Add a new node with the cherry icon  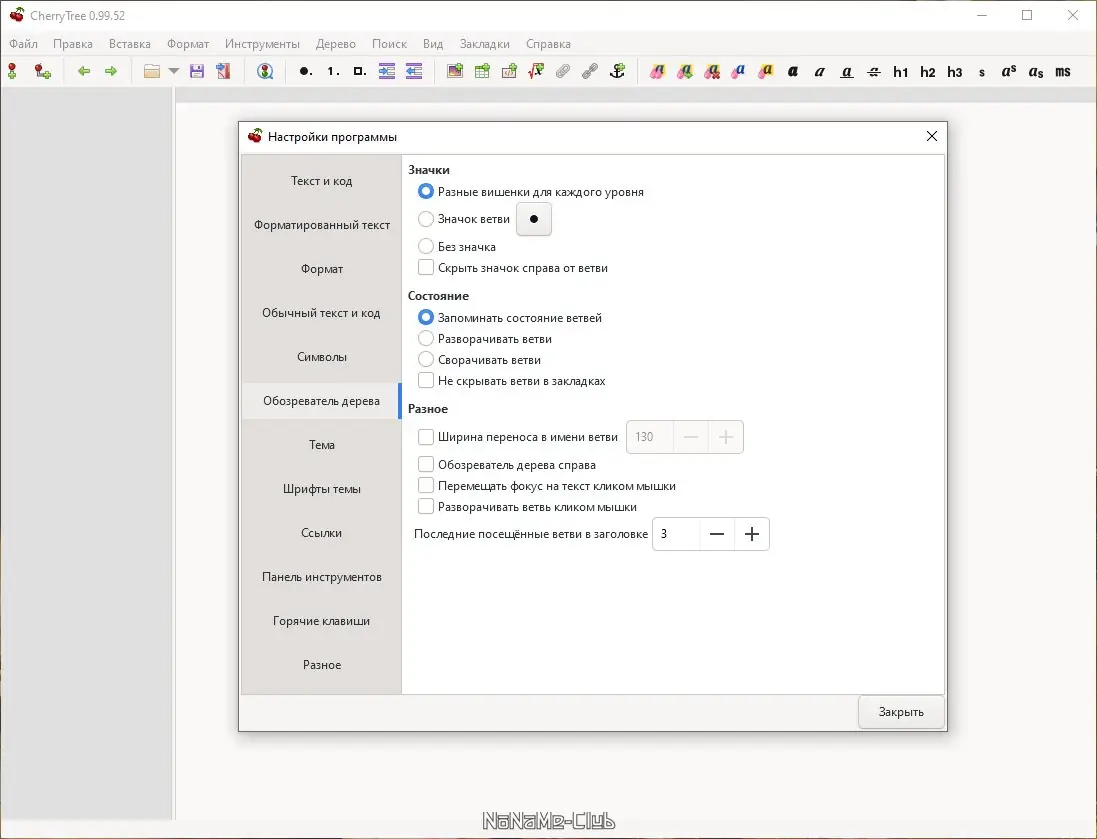pyautogui.click(x=13, y=71)
